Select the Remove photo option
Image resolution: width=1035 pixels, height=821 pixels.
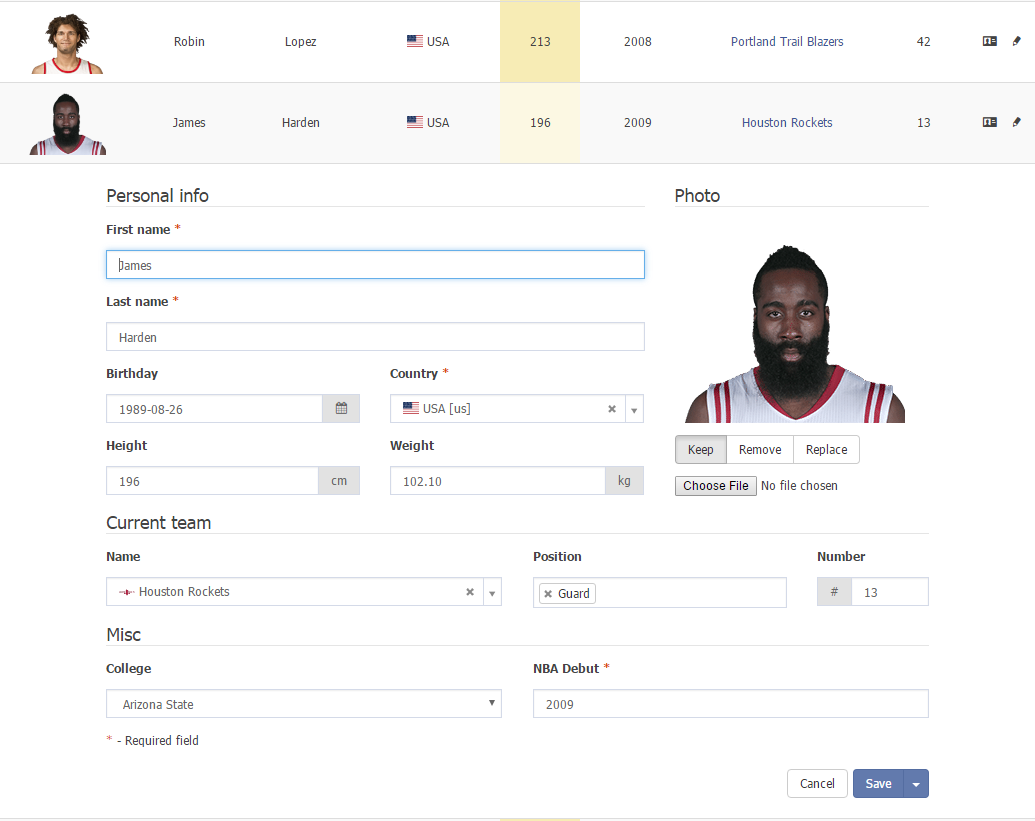760,450
